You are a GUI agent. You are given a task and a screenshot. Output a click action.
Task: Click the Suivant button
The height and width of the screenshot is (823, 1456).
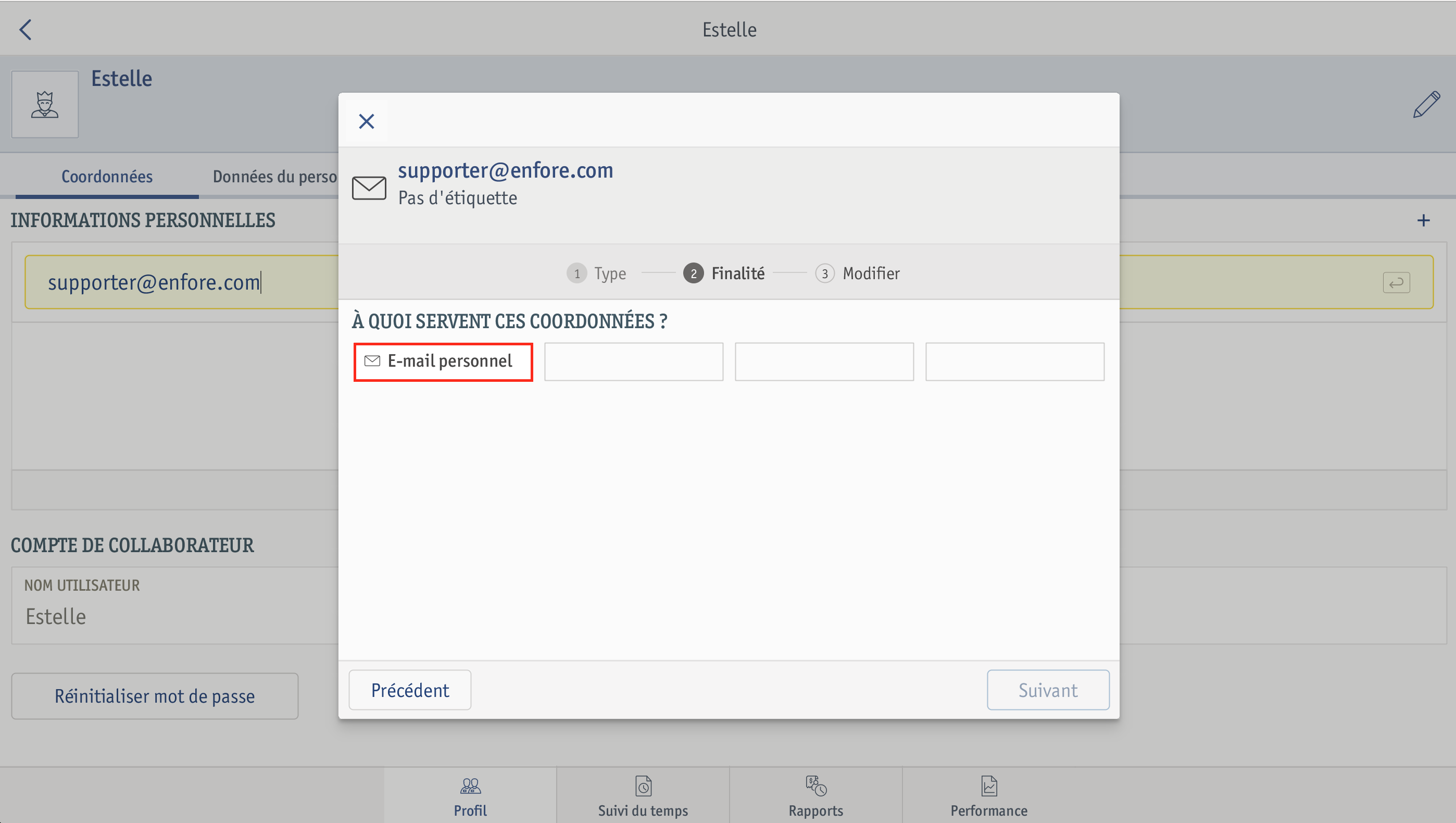click(x=1048, y=690)
